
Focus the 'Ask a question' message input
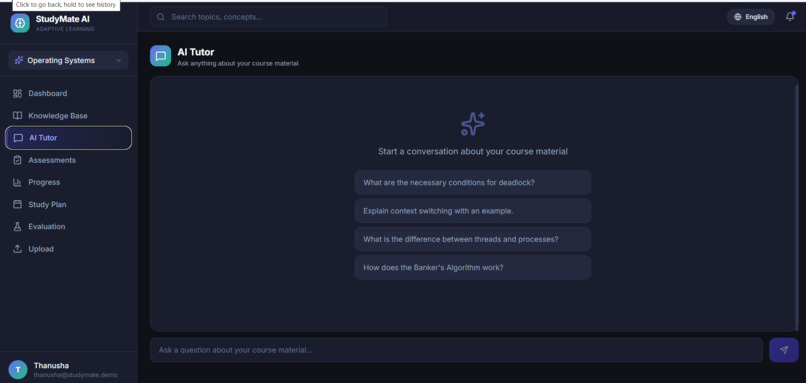pos(456,350)
